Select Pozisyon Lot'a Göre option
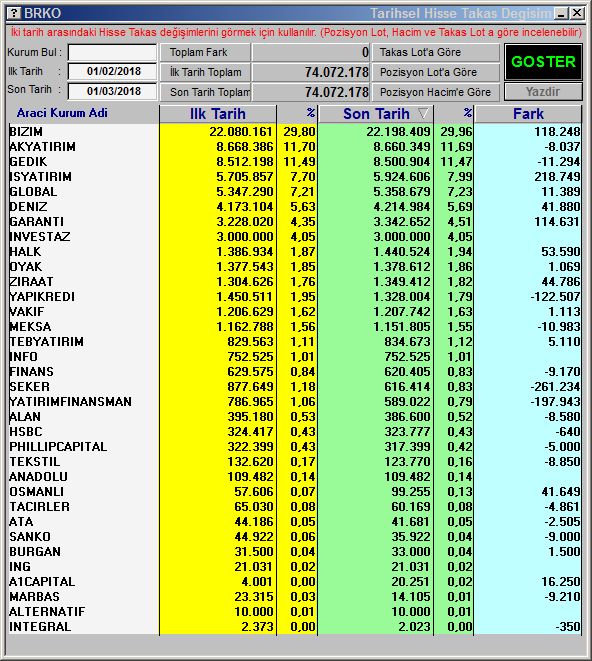The width and height of the screenshot is (592, 661). 436,72
